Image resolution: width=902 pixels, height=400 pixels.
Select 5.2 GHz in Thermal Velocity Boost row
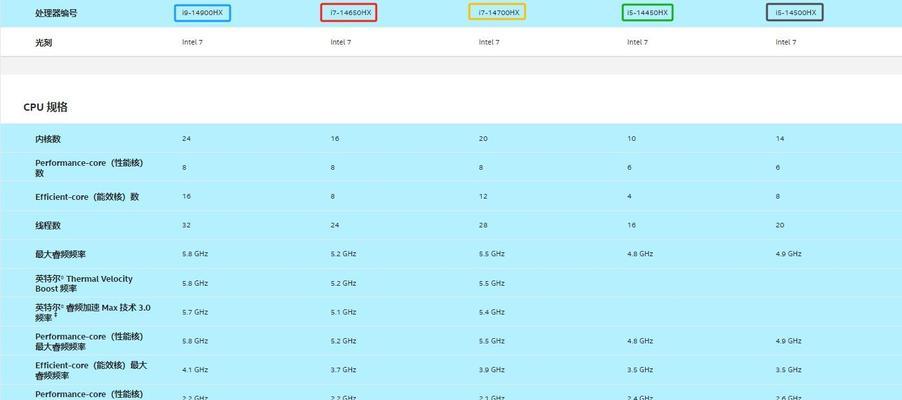coord(343,283)
